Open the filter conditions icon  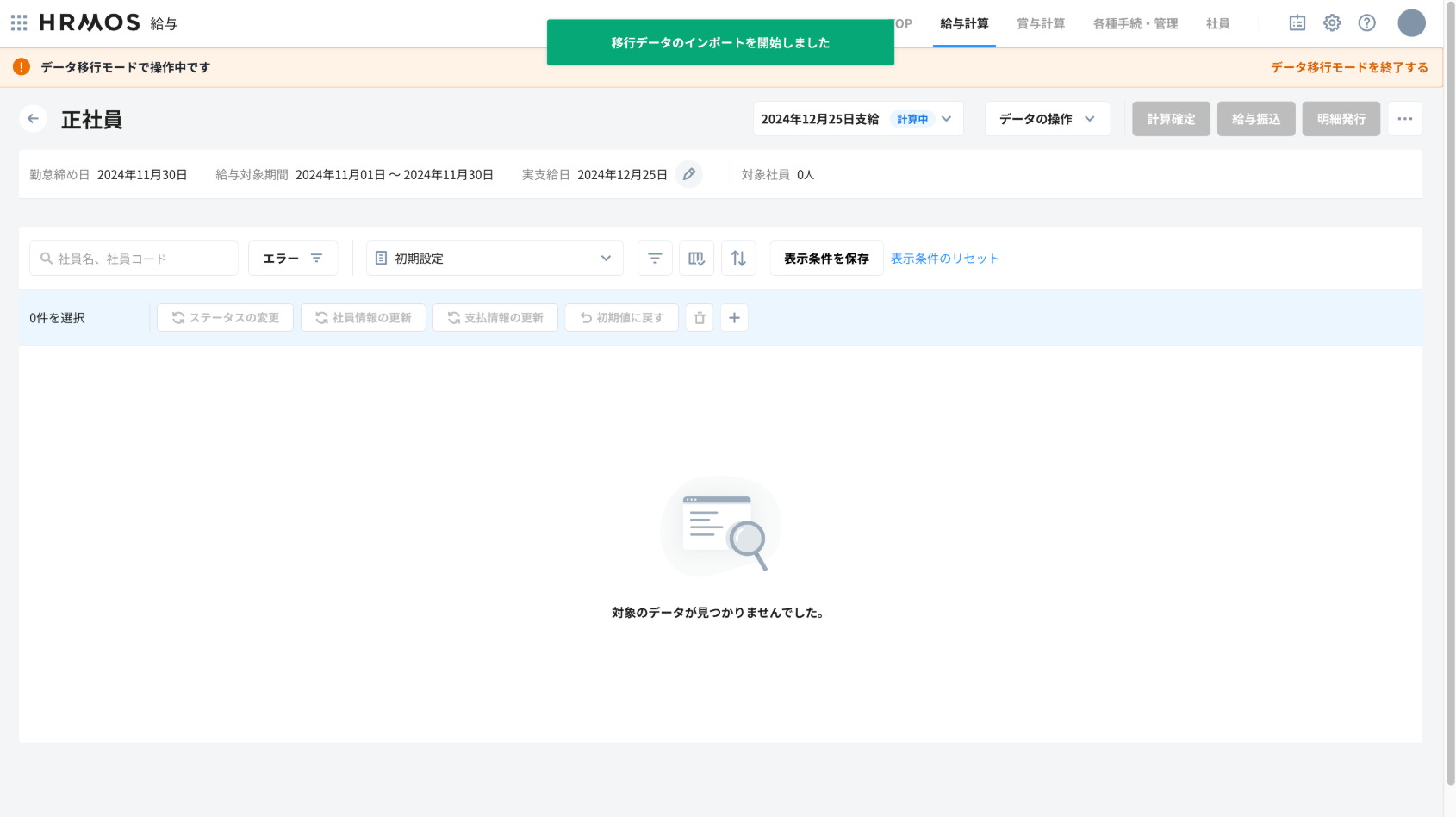(655, 259)
